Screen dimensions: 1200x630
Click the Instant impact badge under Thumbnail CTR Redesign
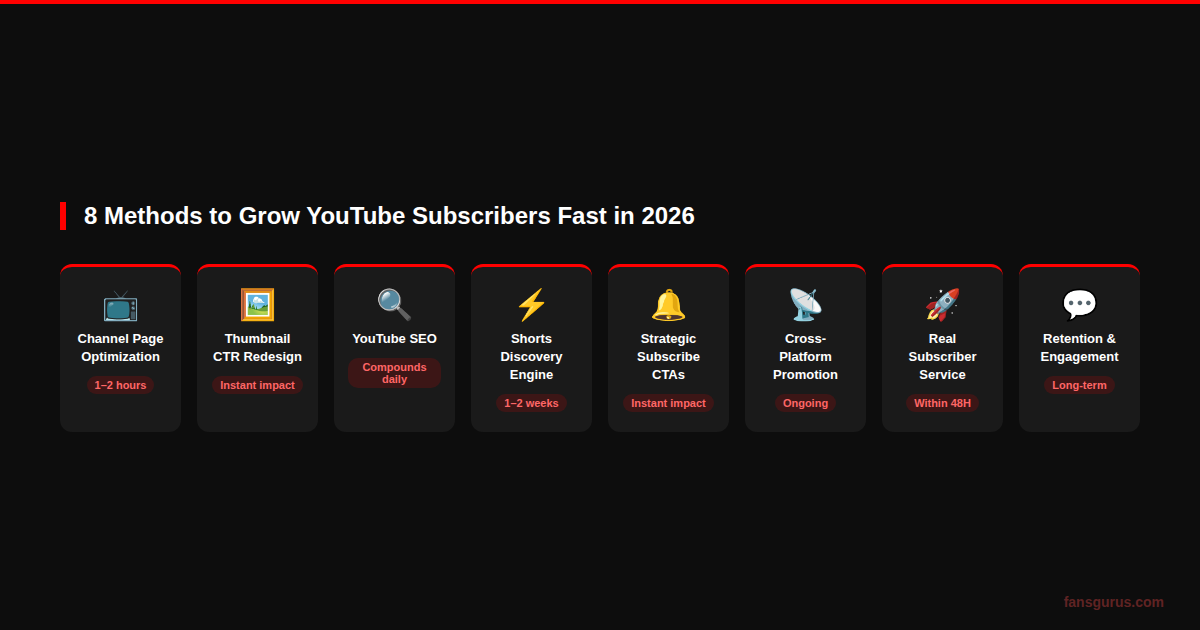point(257,385)
